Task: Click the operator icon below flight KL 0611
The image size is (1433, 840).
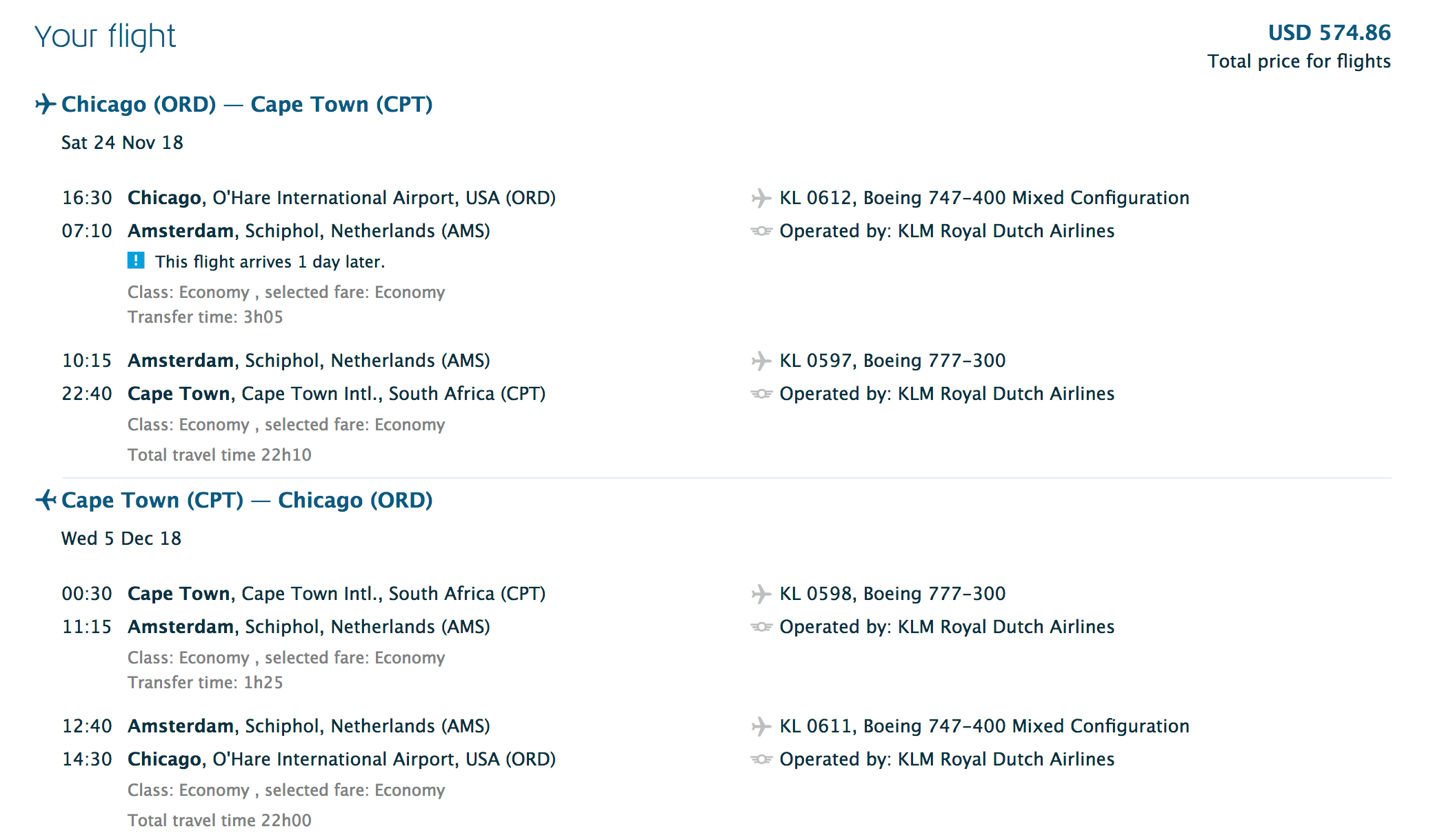Action: [x=761, y=759]
